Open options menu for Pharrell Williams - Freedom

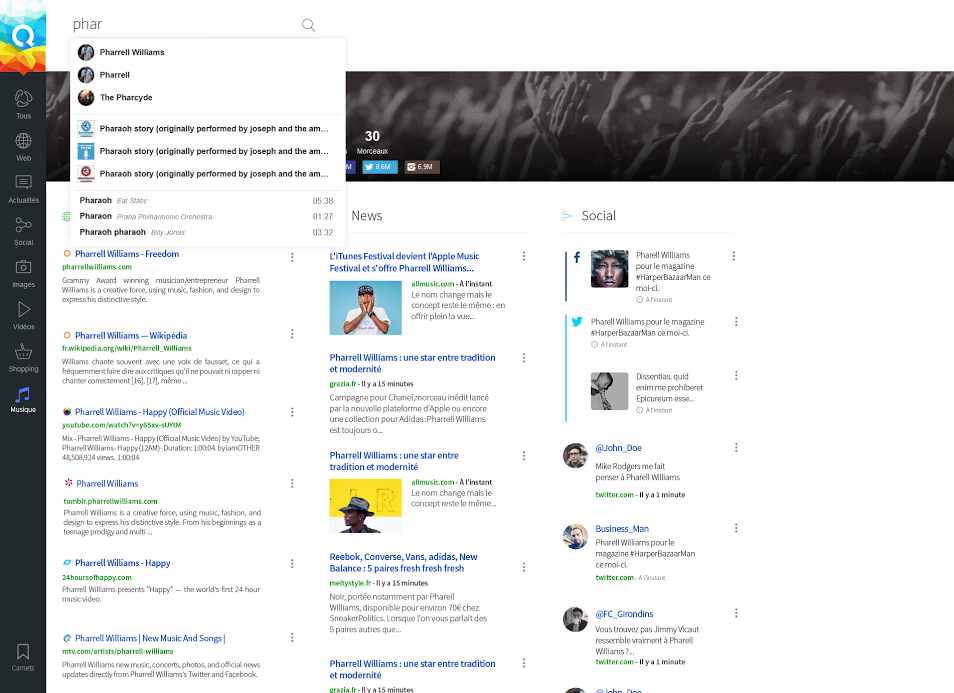[x=292, y=257]
